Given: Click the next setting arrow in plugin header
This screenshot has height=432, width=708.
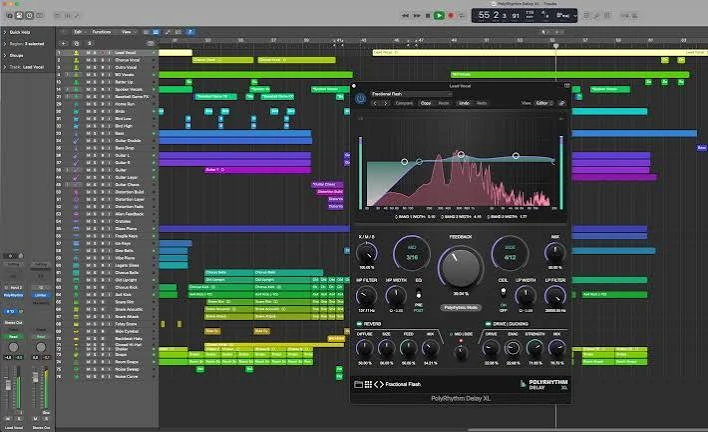Looking at the screenshot, I should coord(386,103).
